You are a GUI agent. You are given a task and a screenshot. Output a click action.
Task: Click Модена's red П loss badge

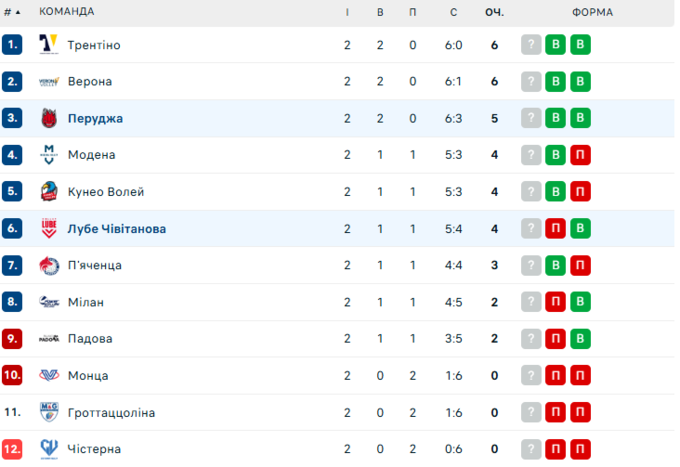pos(581,155)
